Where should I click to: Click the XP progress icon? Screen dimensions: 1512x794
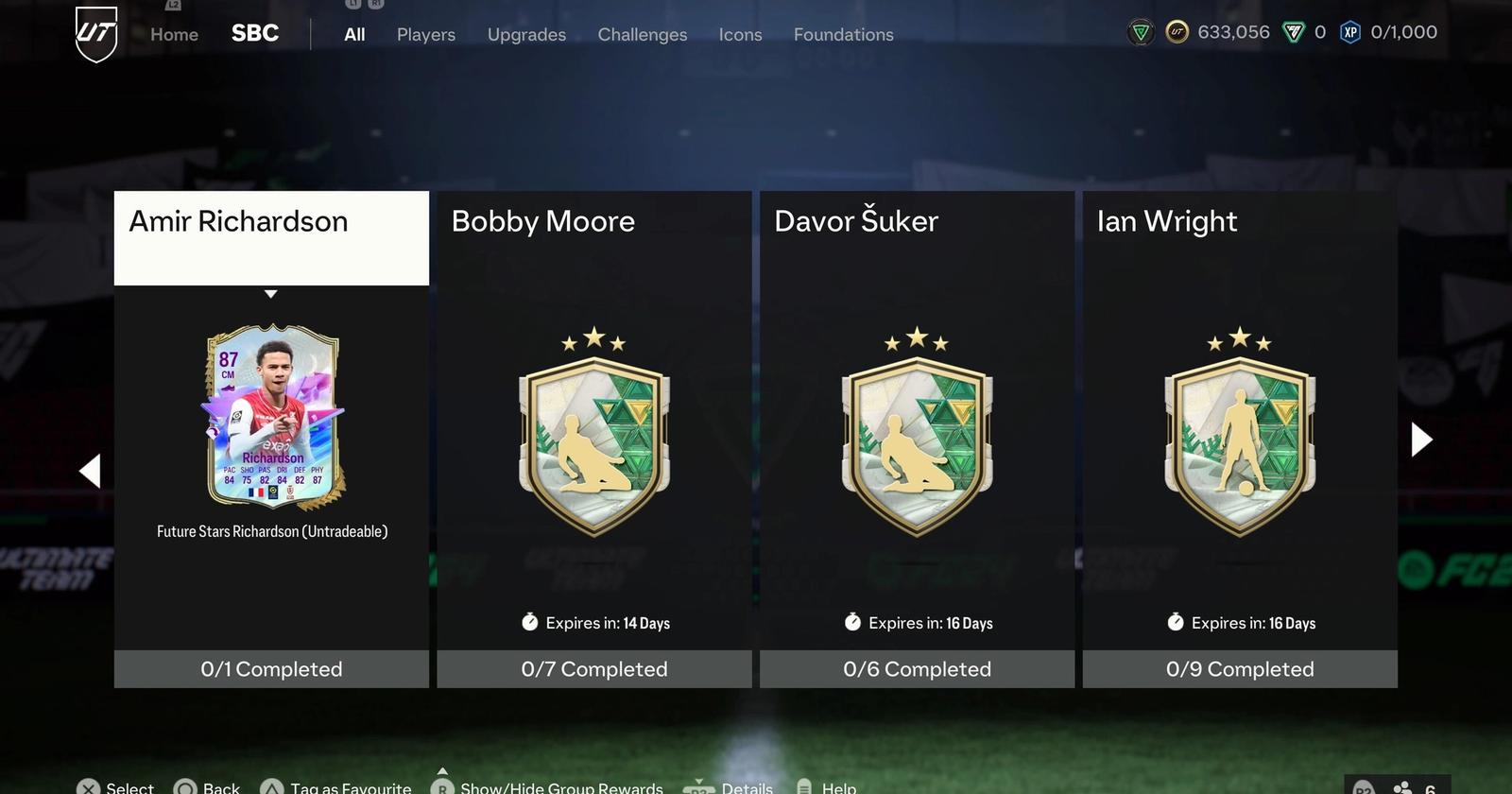(x=1350, y=33)
